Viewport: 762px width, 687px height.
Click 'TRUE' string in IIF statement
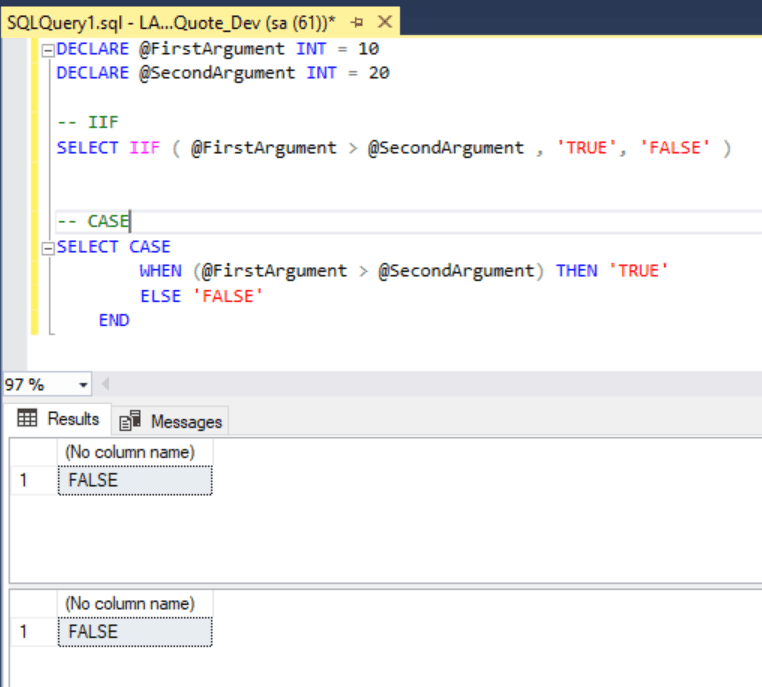pos(587,148)
